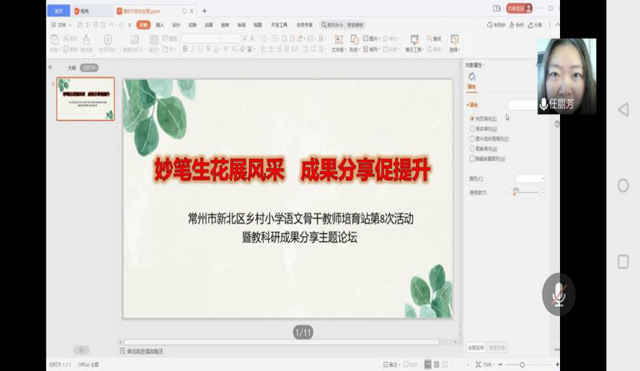Select the pattern fill radio button
Screen dimensions: 640x371
[x=472, y=149]
